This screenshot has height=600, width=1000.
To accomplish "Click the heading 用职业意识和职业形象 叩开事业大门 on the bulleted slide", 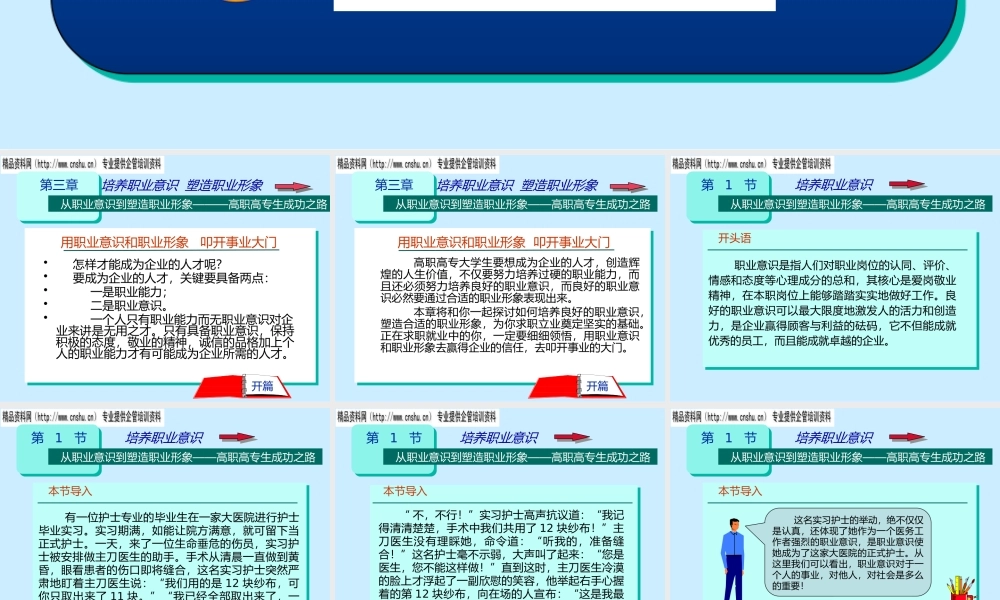I will pos(169,242).
